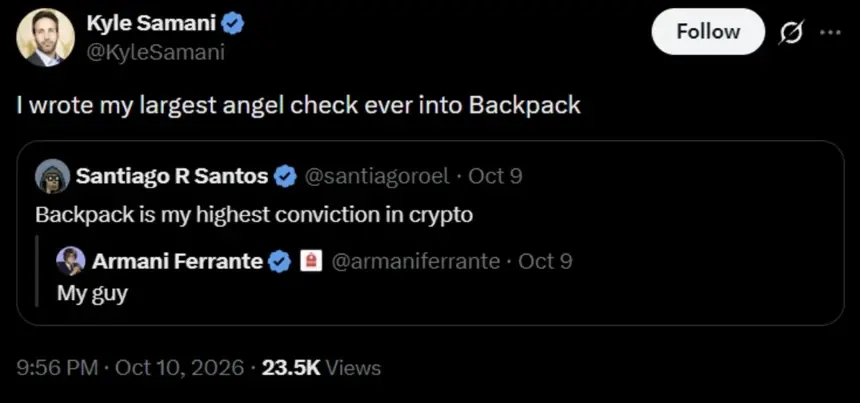Visit the @santiagoroel handle
This screenshot has height=403, width=860.
pyautogui.click(x=376, y=176)
